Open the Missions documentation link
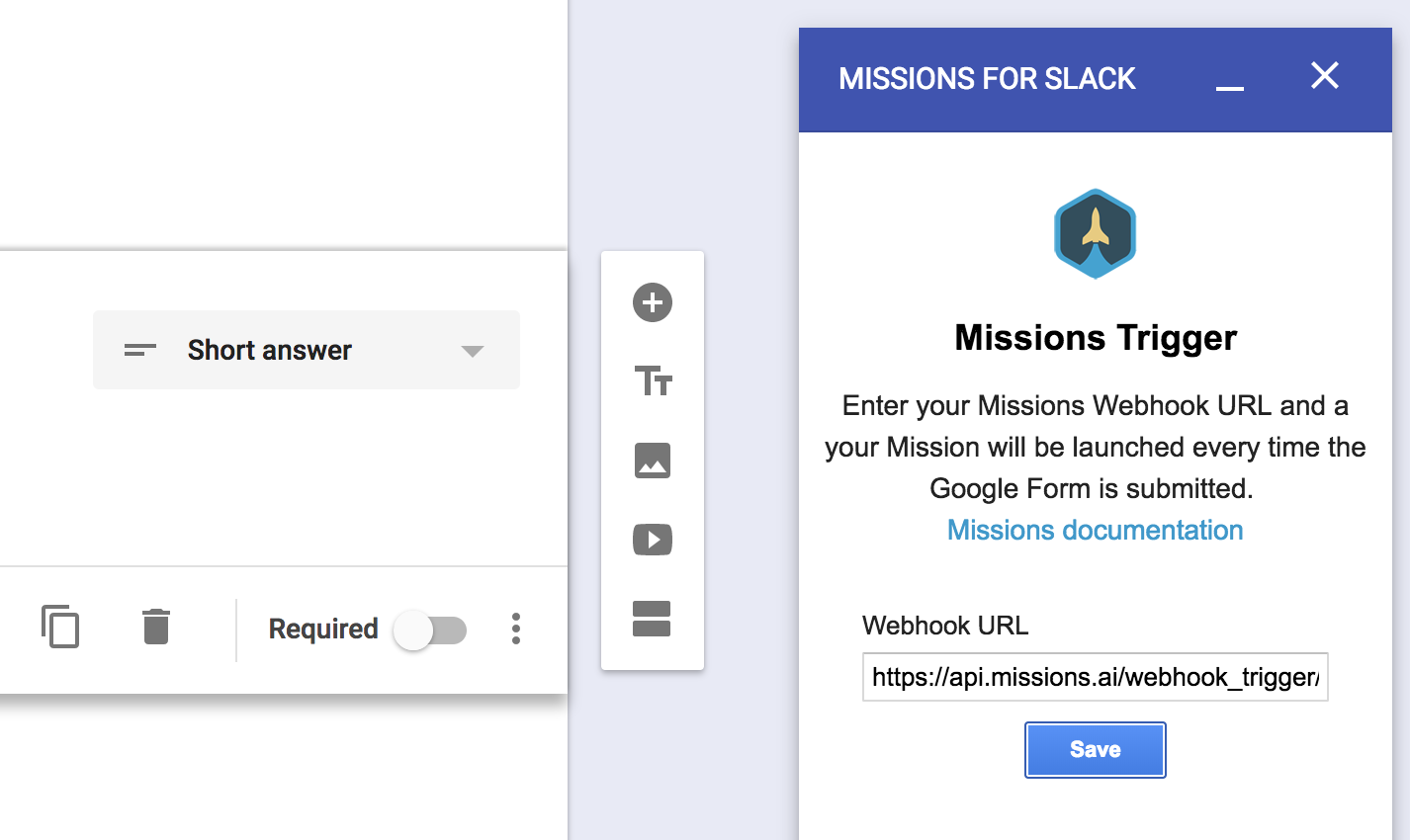 tap(1095, 530)
